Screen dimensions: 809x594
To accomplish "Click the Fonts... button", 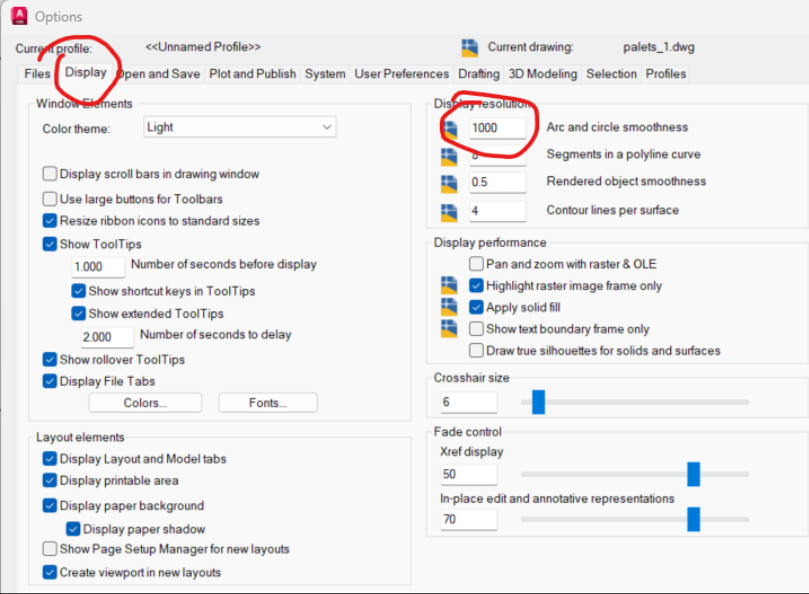I will [x=268, y=403].
